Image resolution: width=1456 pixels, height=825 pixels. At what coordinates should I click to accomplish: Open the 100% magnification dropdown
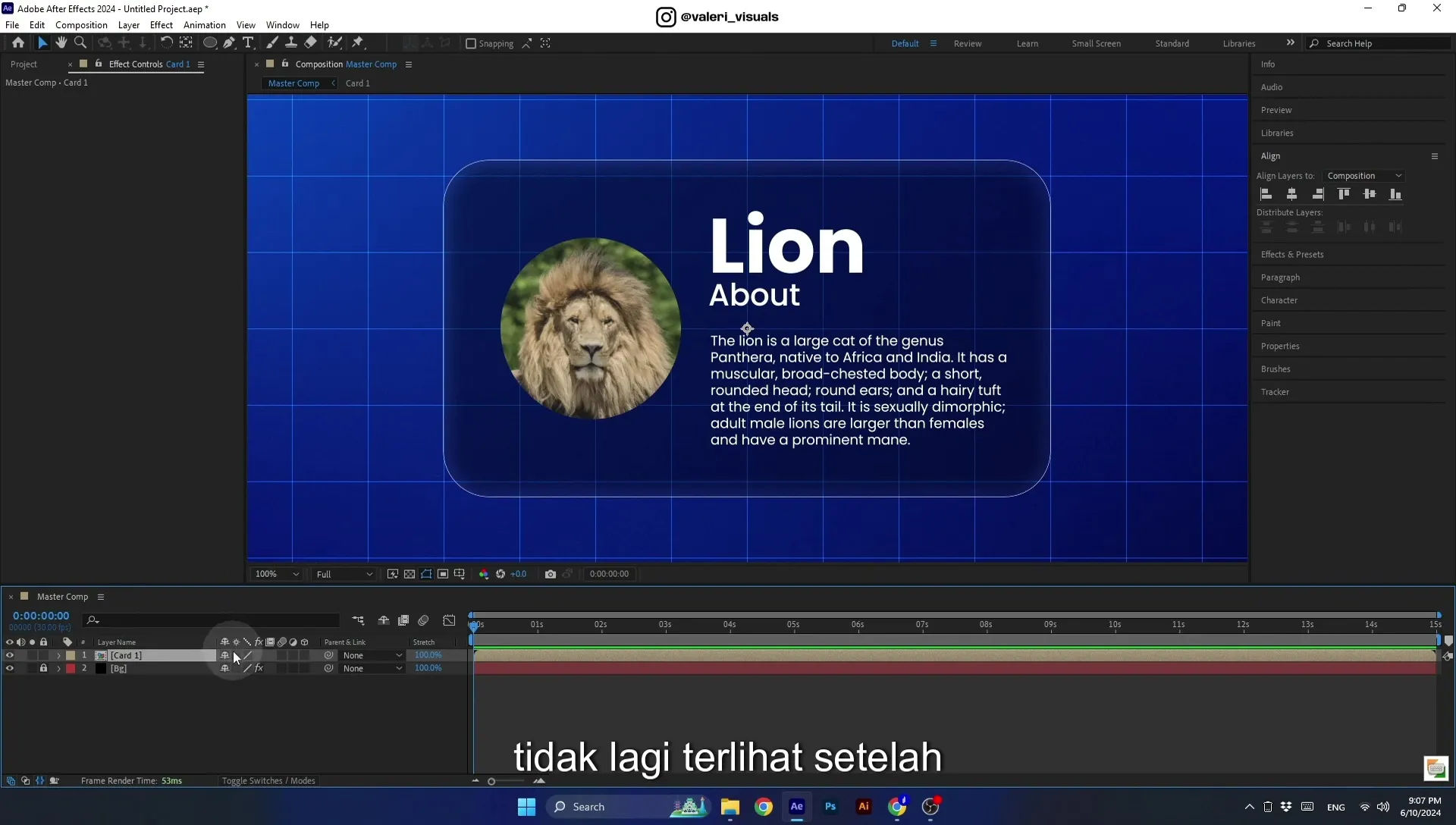click(277, 574)
